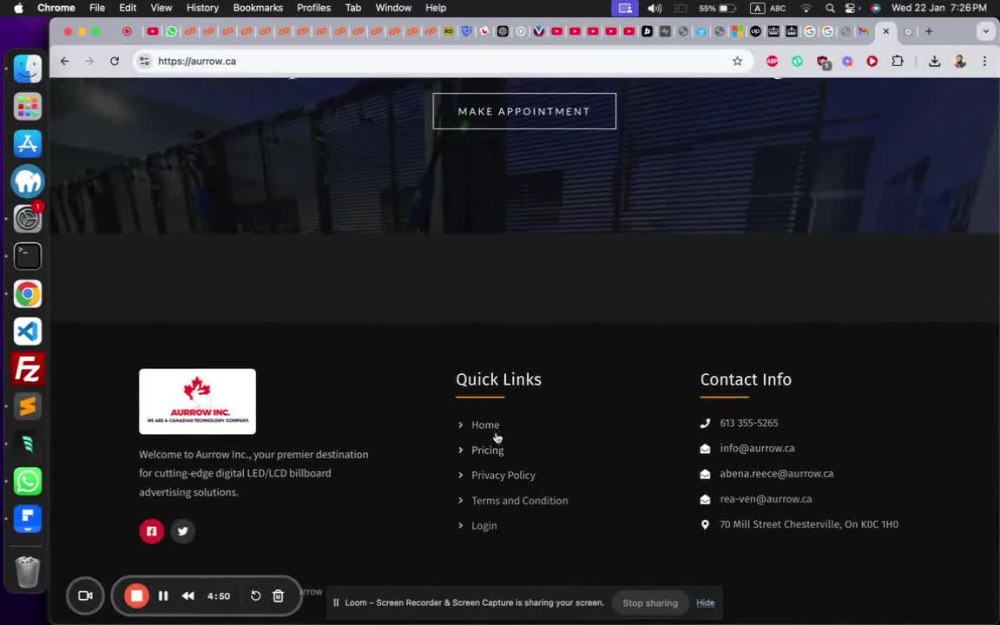This screenshot has width=1000, height=625.
Task: Open the Aurrow Twitter icon
Action: [183, 531]
